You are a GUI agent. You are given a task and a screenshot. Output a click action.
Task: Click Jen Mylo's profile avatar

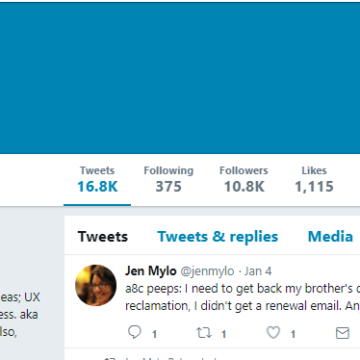(96, 285)
